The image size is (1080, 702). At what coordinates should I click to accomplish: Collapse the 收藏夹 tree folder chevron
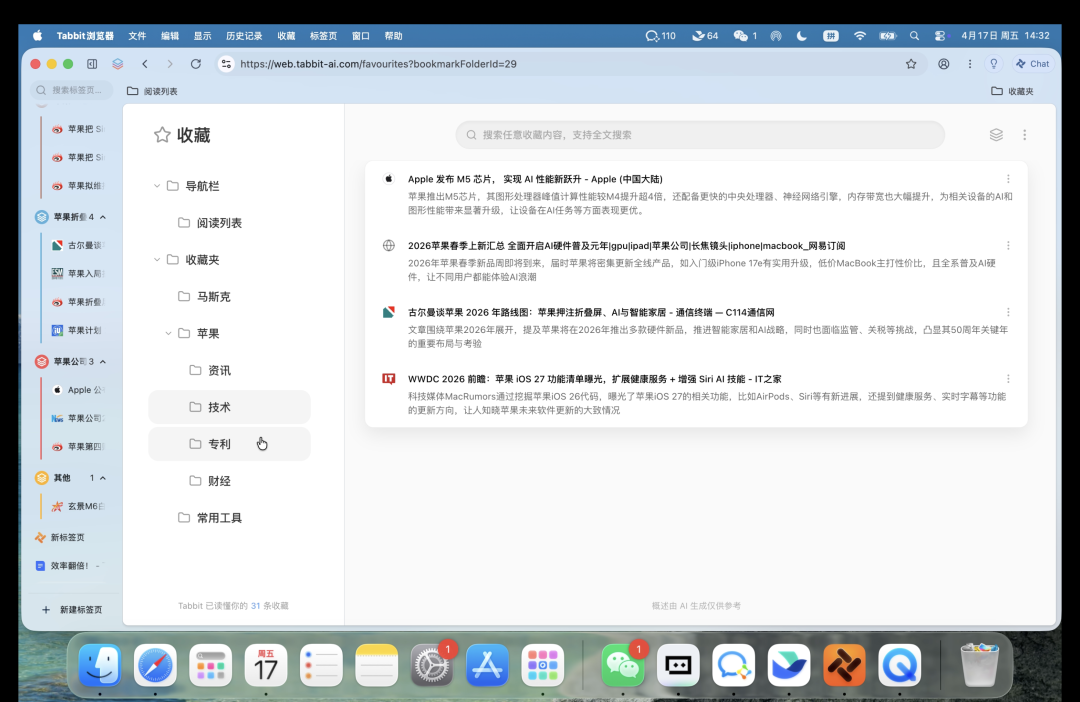pyautogui.click(x=157, y=260)
